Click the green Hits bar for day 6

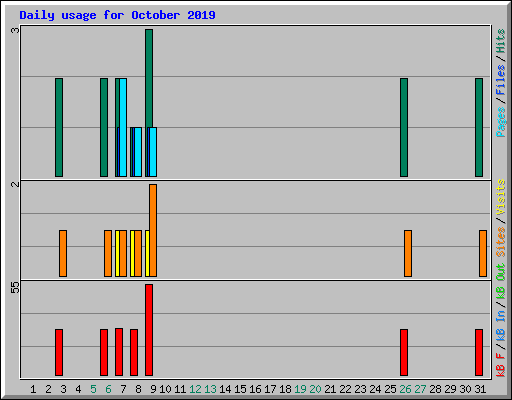pyautogui.click(x=104, y=127)
